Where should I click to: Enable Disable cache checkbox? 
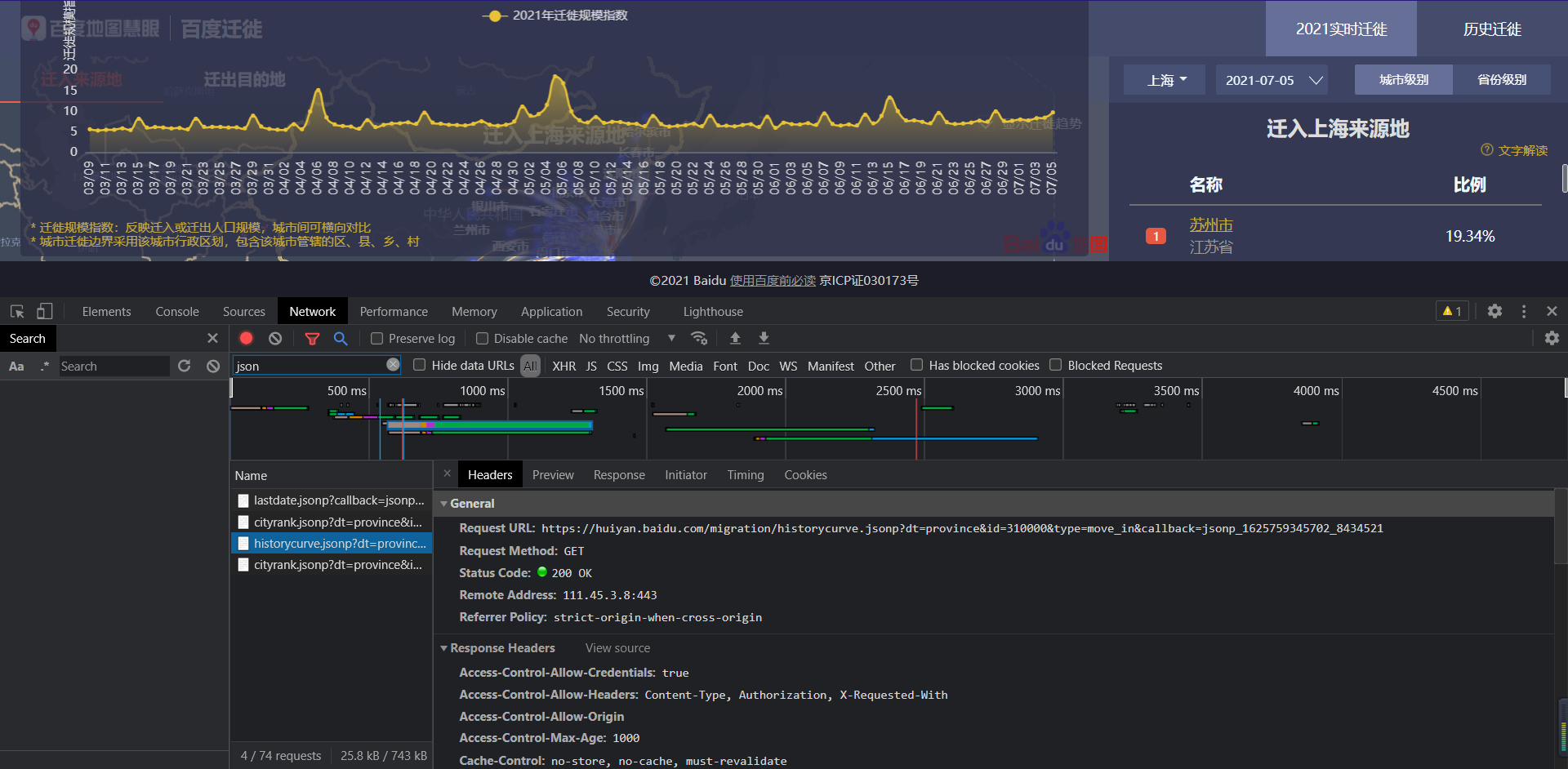(482, 338)
